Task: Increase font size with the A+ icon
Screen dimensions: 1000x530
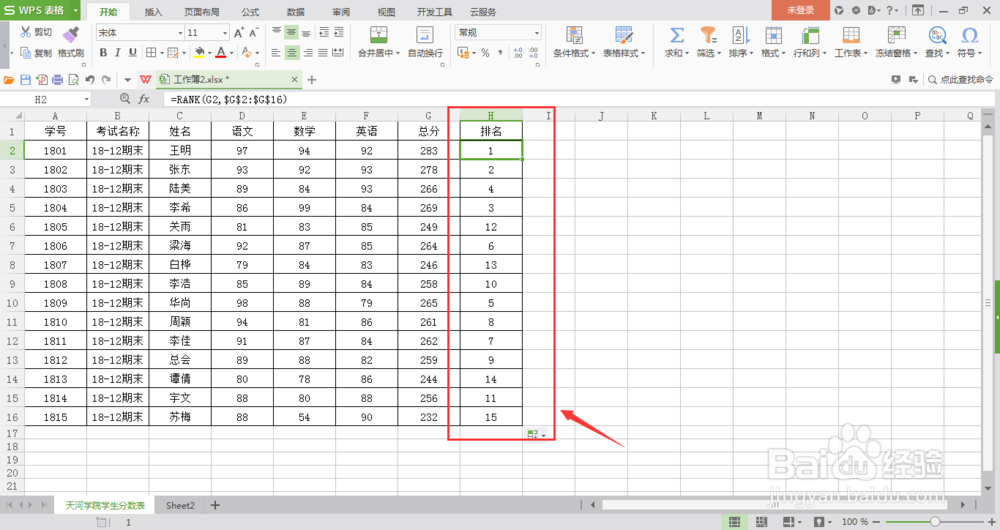Action: [x=239, y=33]
